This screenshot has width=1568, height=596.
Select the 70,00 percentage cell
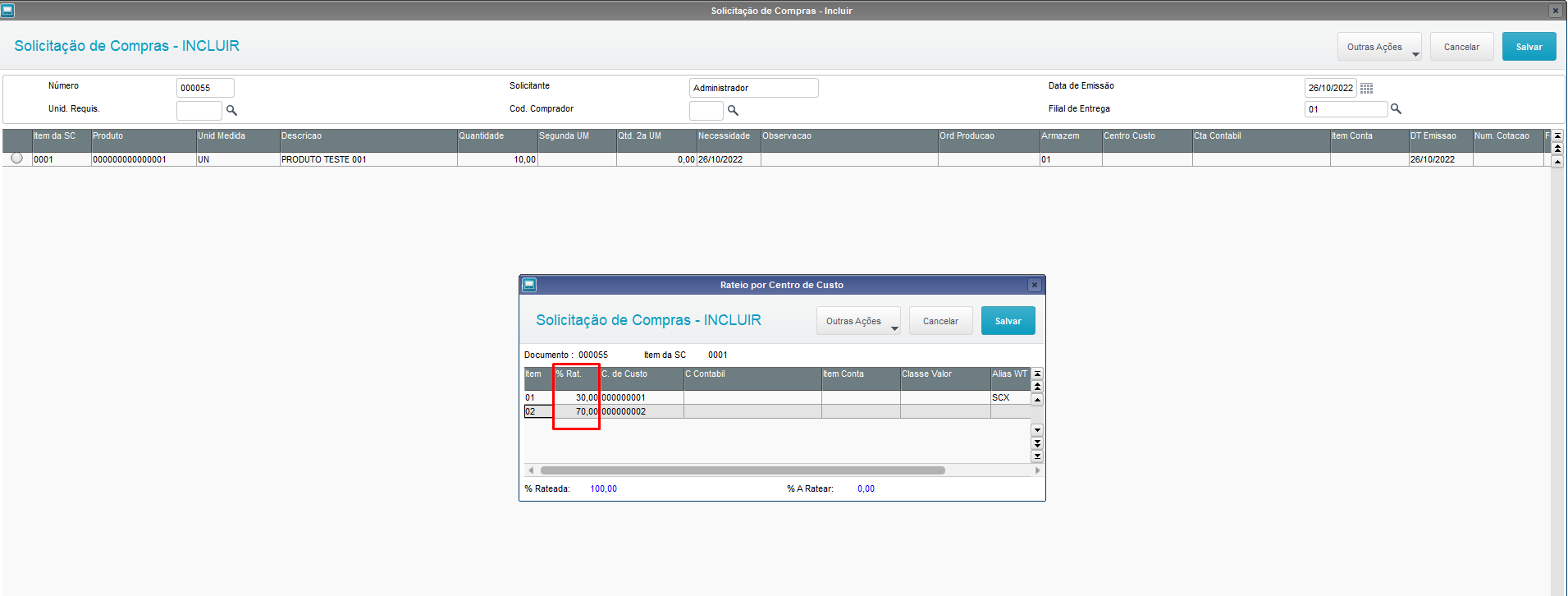click(x=576, y=411)
